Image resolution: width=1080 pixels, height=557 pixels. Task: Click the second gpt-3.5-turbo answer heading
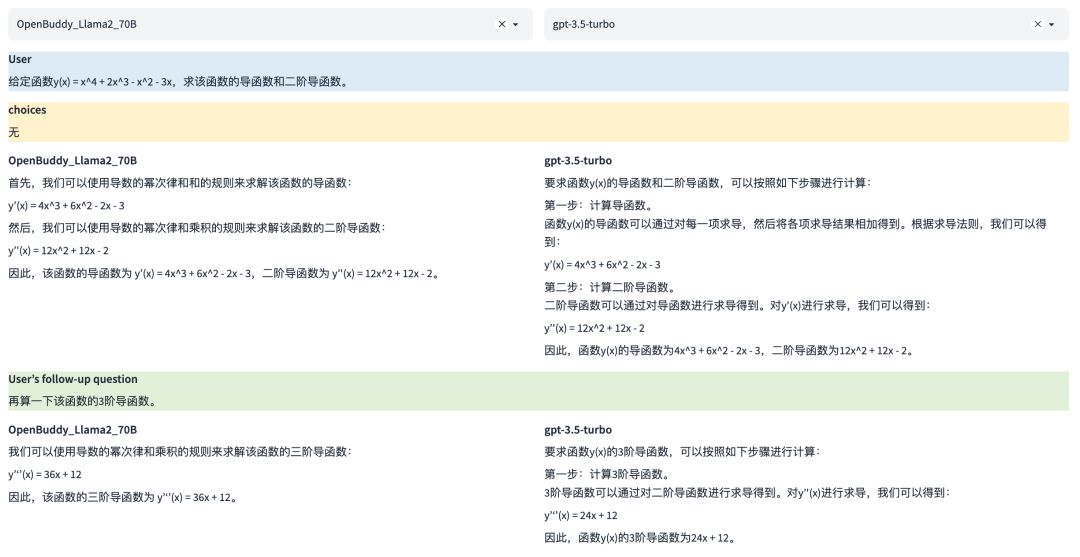click(x=578, y=430)
